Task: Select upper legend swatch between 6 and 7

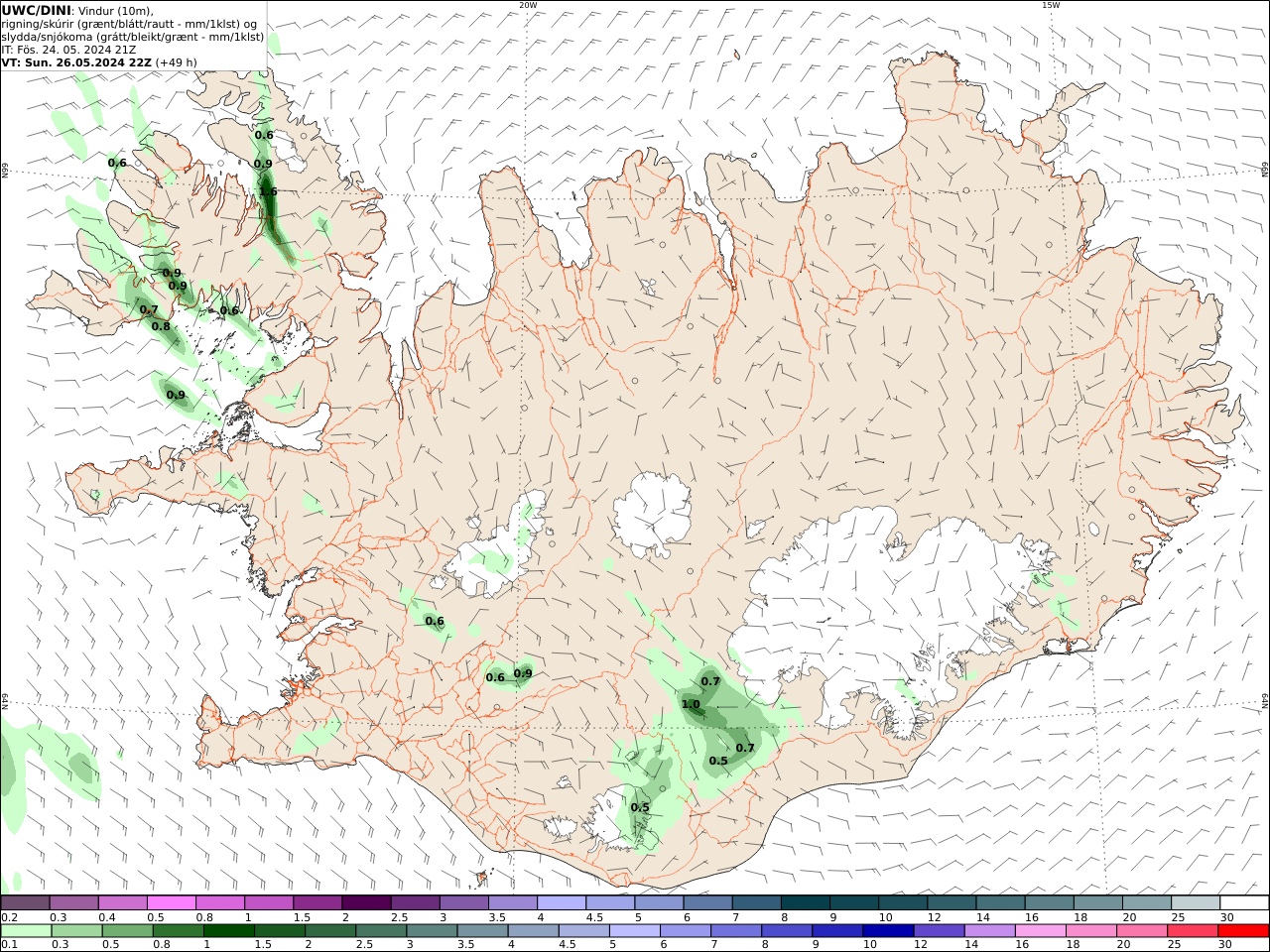Action: 707,903
